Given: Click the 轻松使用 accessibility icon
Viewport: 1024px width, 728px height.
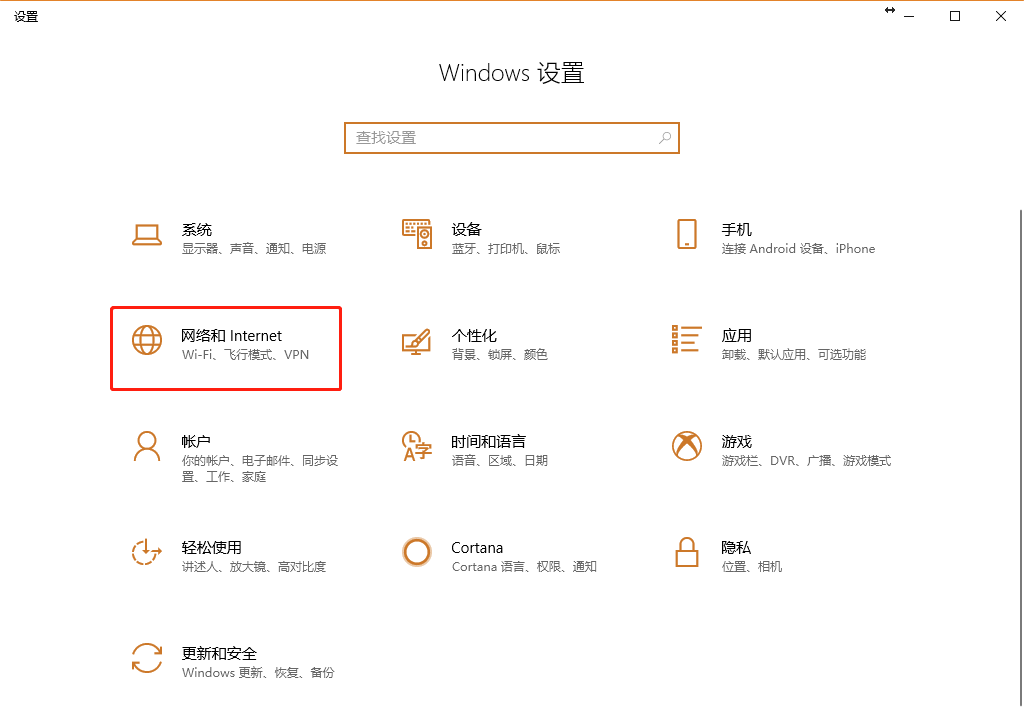Looking at the screenshot, I should point(147,553).
